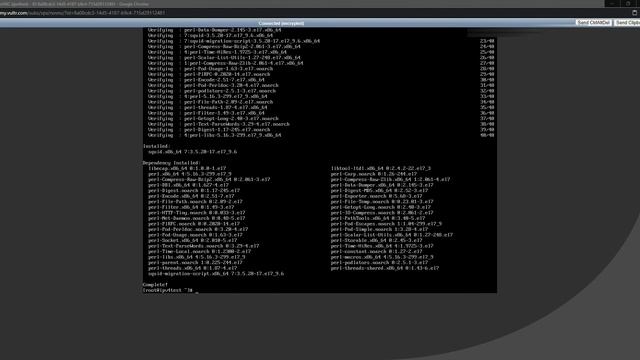Click squid-migration-script line in the dependency list
This screenshot has height=360, width=640.
pos(216,273)
